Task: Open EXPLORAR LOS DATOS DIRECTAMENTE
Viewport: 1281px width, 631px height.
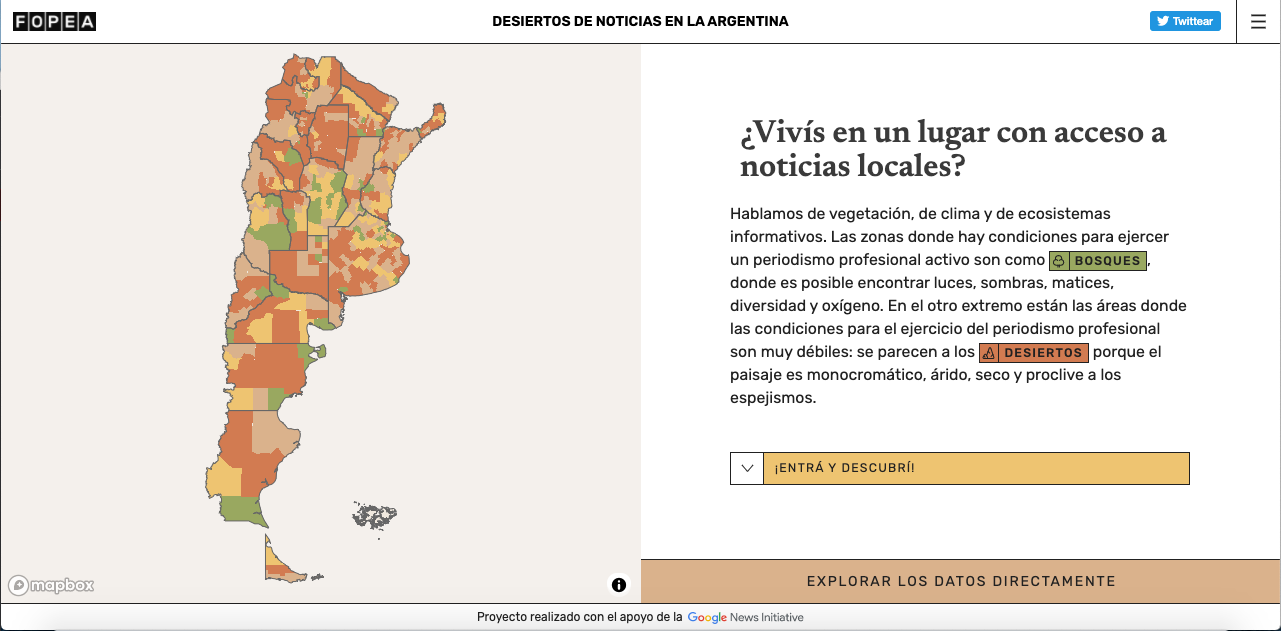Action: [960, 581]
